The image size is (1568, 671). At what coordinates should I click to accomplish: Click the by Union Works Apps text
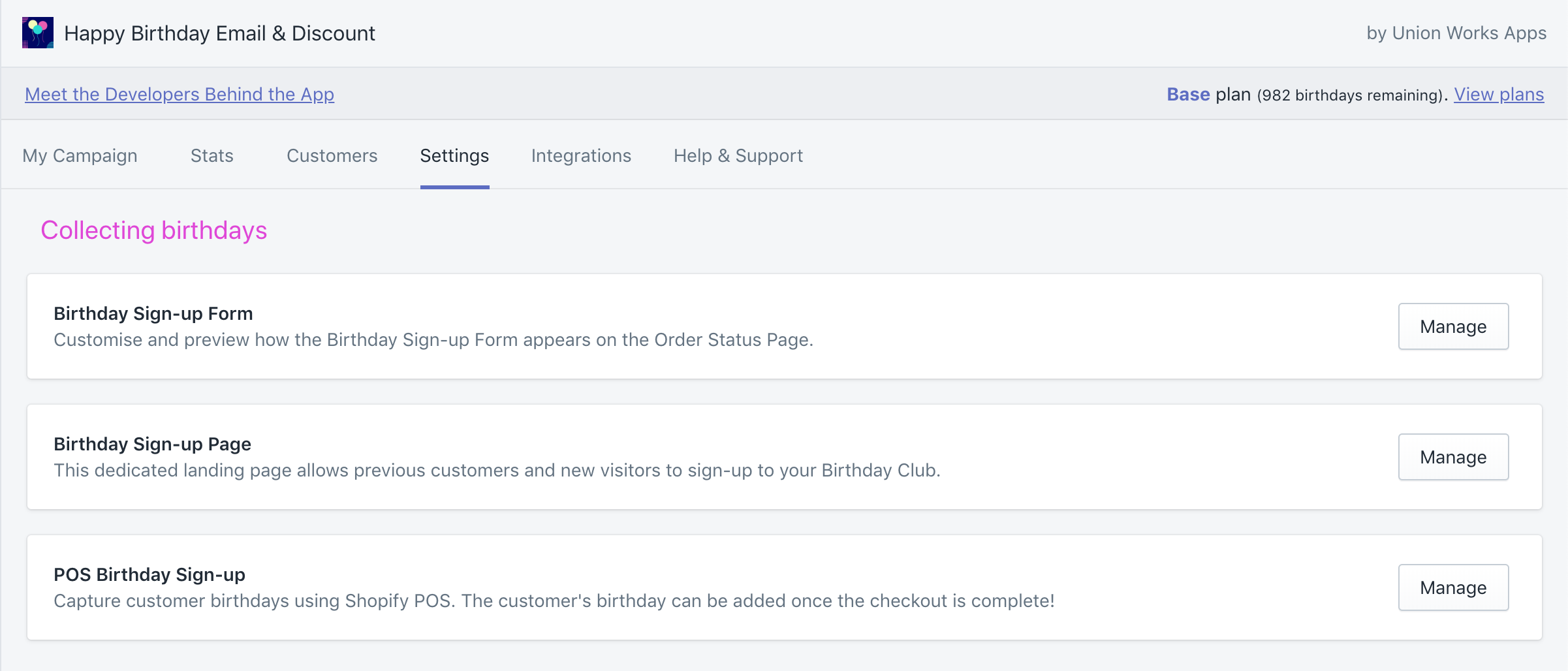[1456, 33]
